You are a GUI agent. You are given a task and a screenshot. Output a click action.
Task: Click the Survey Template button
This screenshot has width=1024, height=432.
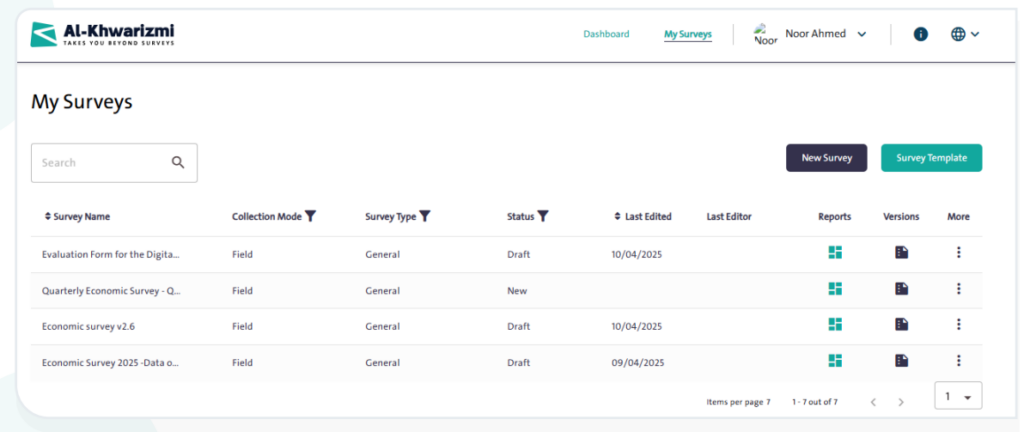pos(931,158)
